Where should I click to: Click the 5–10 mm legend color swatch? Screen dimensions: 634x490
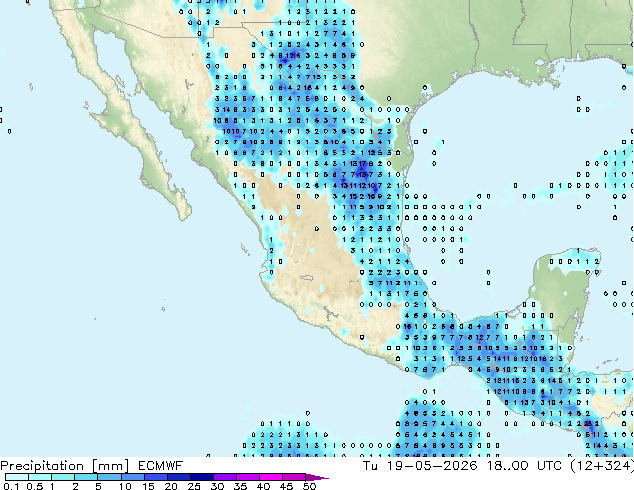click(109, 477)
